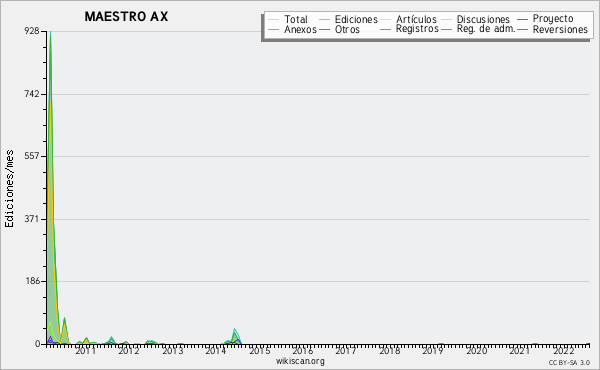600x370 pixels.
Task: Select the Reversiones legend entry
Action: coord(553,29)
